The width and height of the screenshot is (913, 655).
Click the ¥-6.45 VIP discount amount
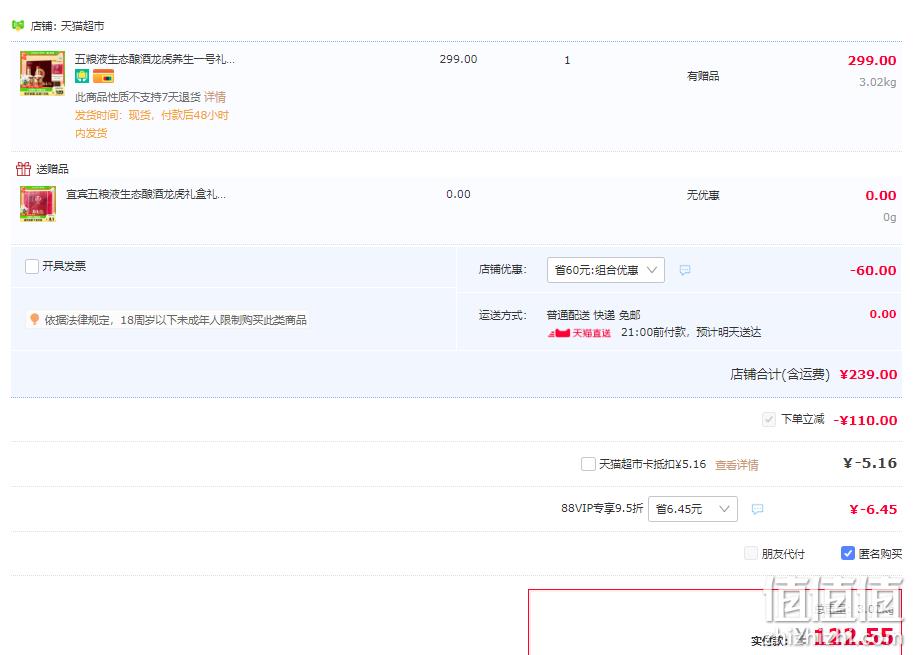tap(873, 509)
